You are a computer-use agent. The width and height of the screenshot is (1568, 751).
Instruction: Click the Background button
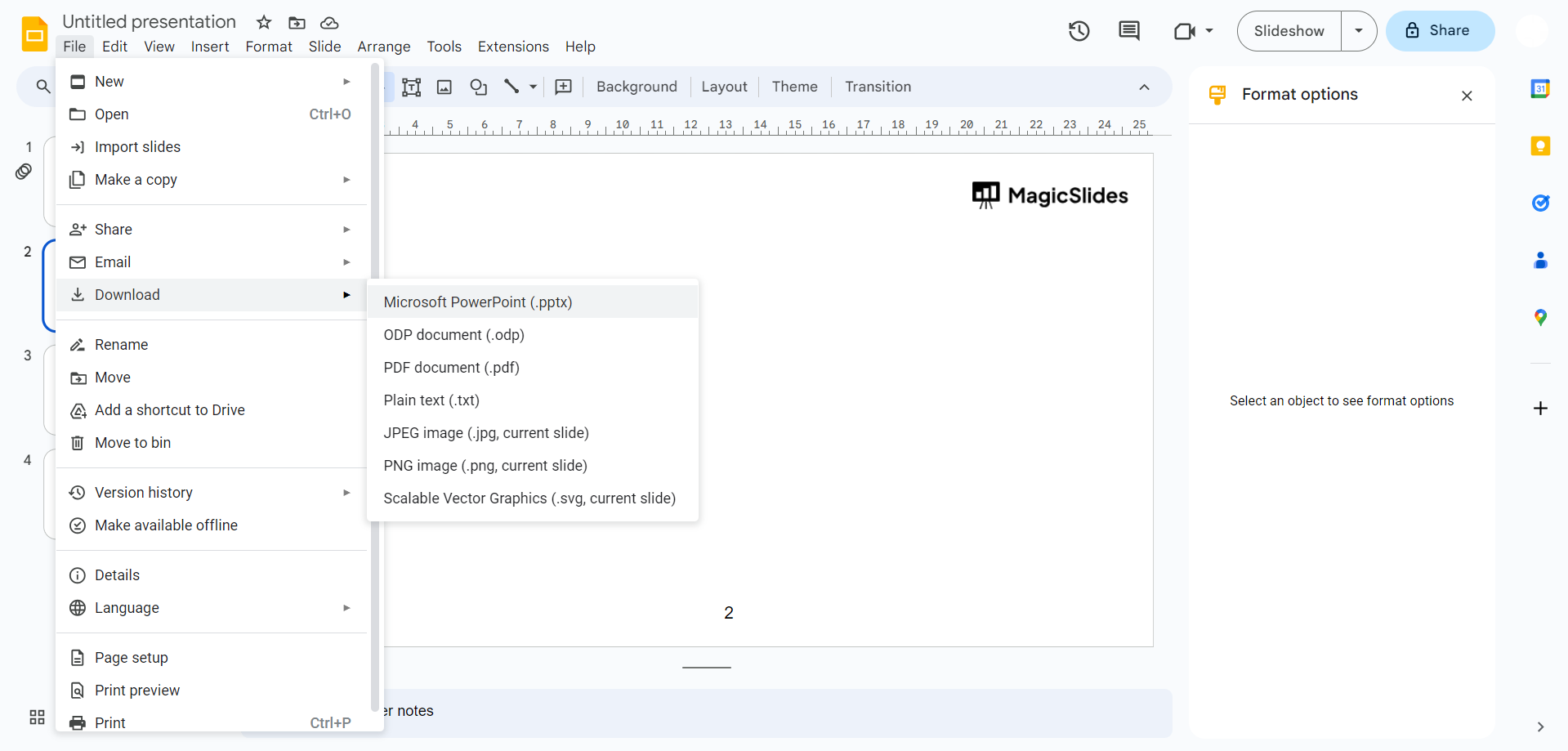(x=637, y=87)
